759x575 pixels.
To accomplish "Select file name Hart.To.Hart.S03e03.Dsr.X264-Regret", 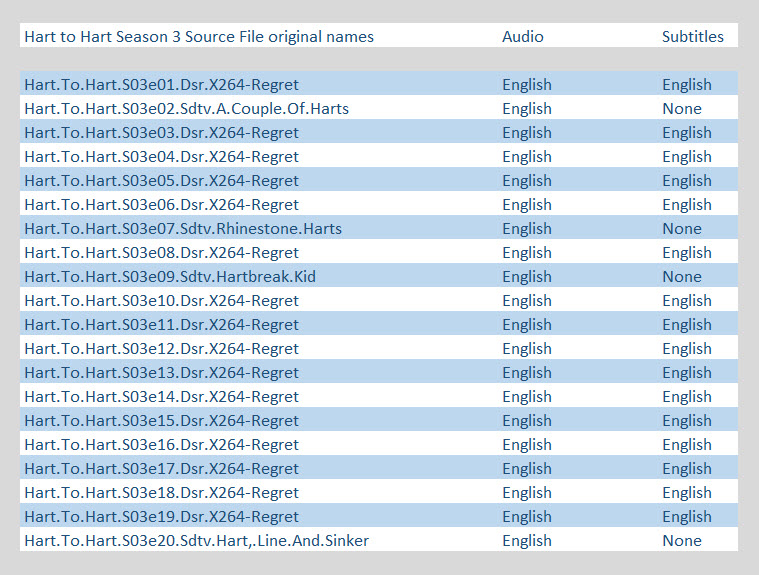I will click(x=162, y=133).
